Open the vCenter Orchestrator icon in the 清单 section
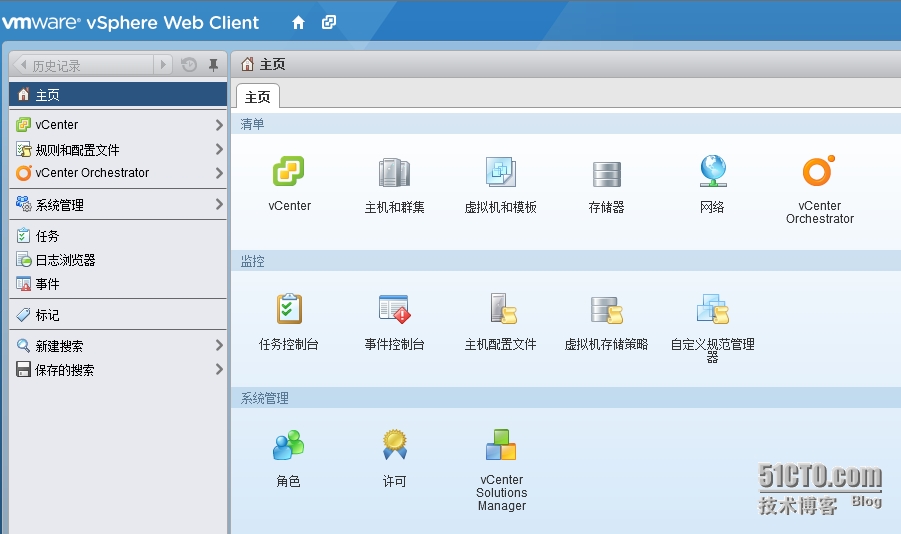 coord(819,171)
